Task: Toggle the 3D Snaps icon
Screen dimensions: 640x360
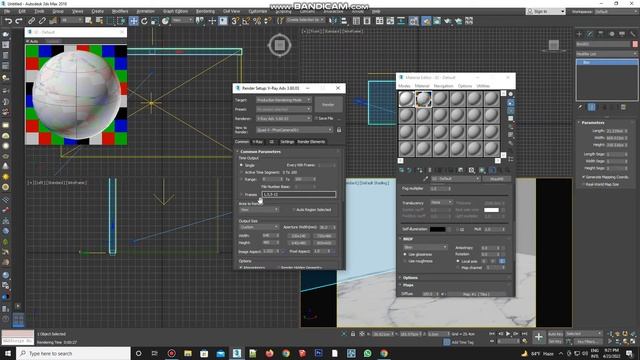Action: (235, 21)
